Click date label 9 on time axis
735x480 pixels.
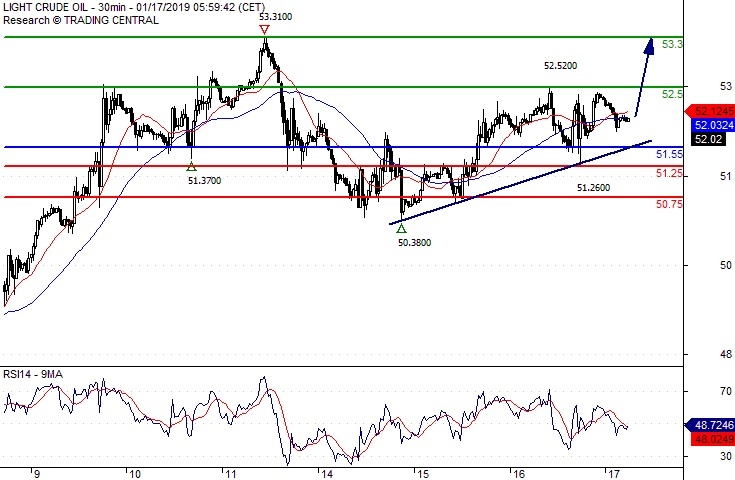click(37, 474)
